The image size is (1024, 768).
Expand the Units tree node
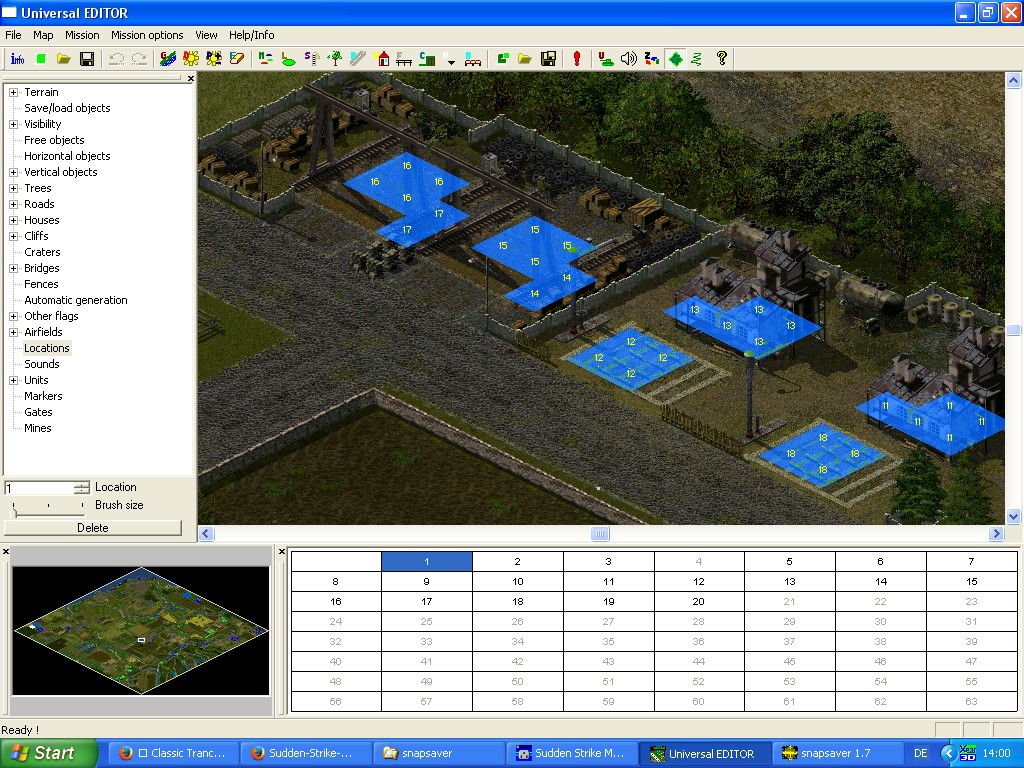pyautogui.click(x=13, y=380)
